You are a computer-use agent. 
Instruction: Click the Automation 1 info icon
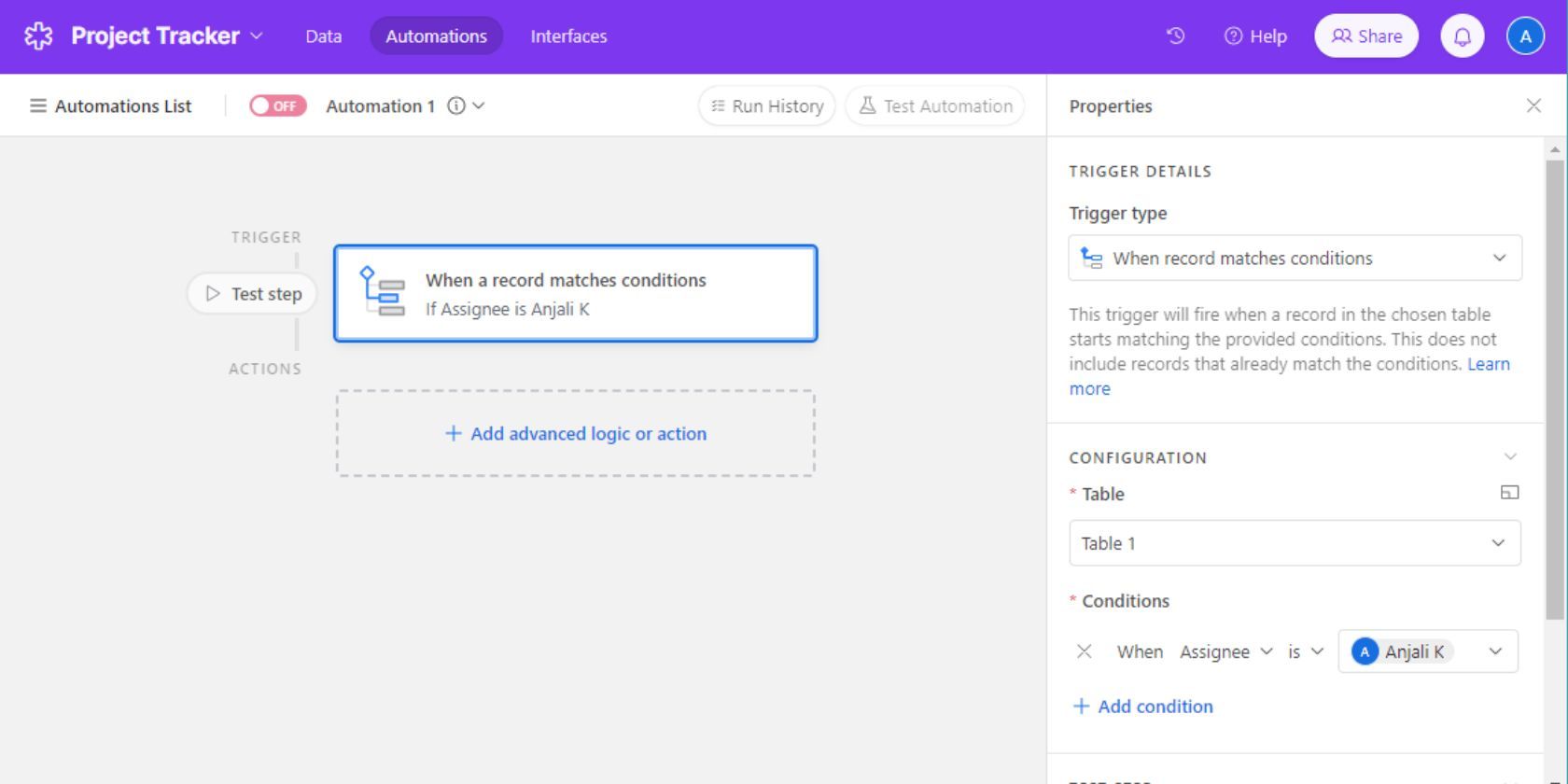(455, 106)
